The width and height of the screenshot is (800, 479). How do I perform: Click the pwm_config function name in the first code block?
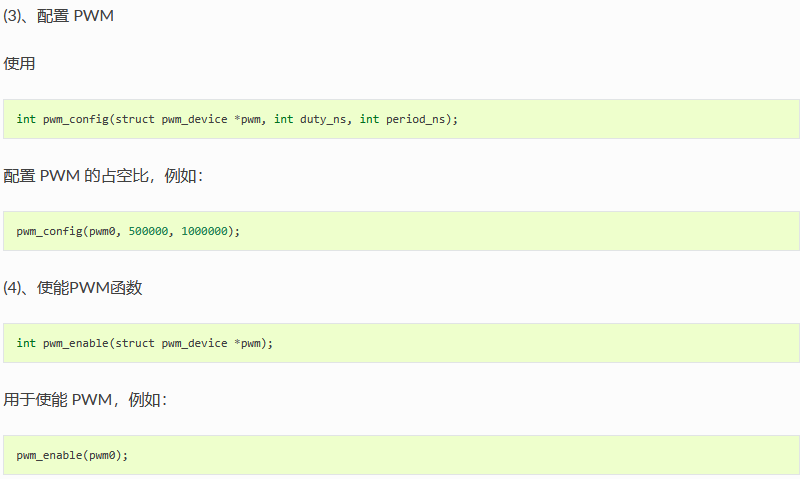(76, 119)
